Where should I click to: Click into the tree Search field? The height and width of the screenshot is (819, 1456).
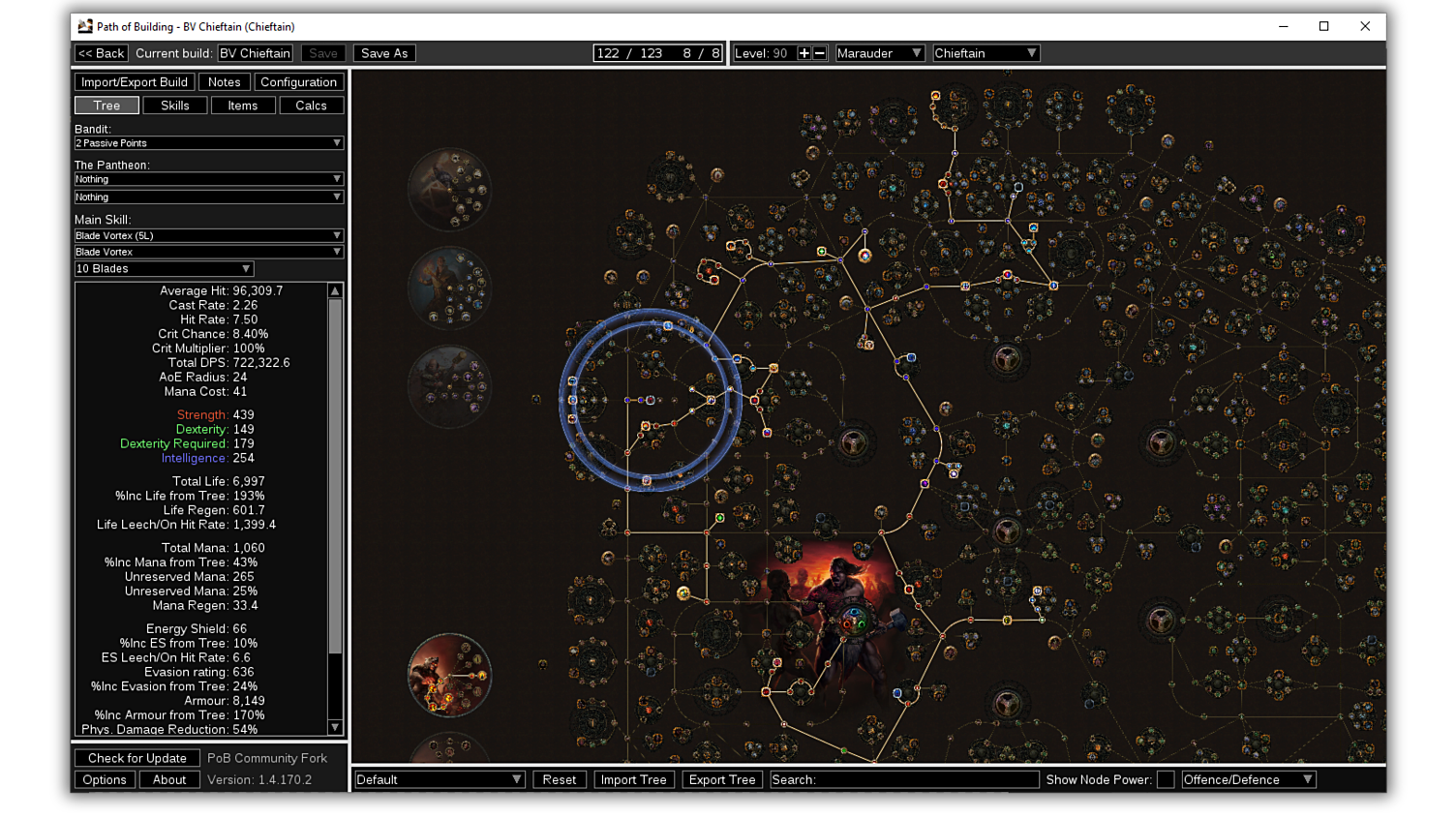pyautogui.click(x=904, y=779)
